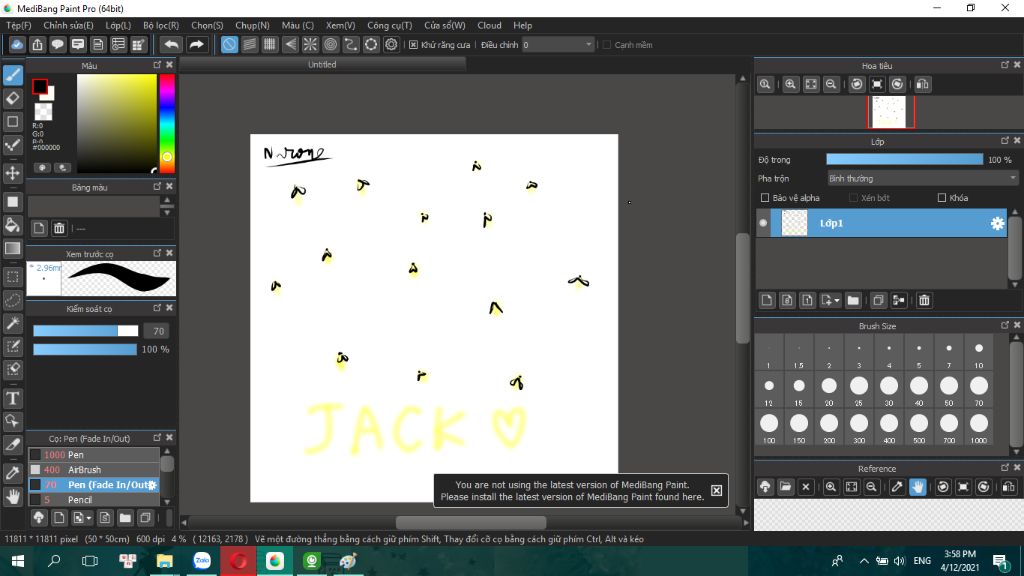Select the Hand tool in left toolbar
The width and height of the screenshot is (1024, 576).
click(x=12, y=496)
